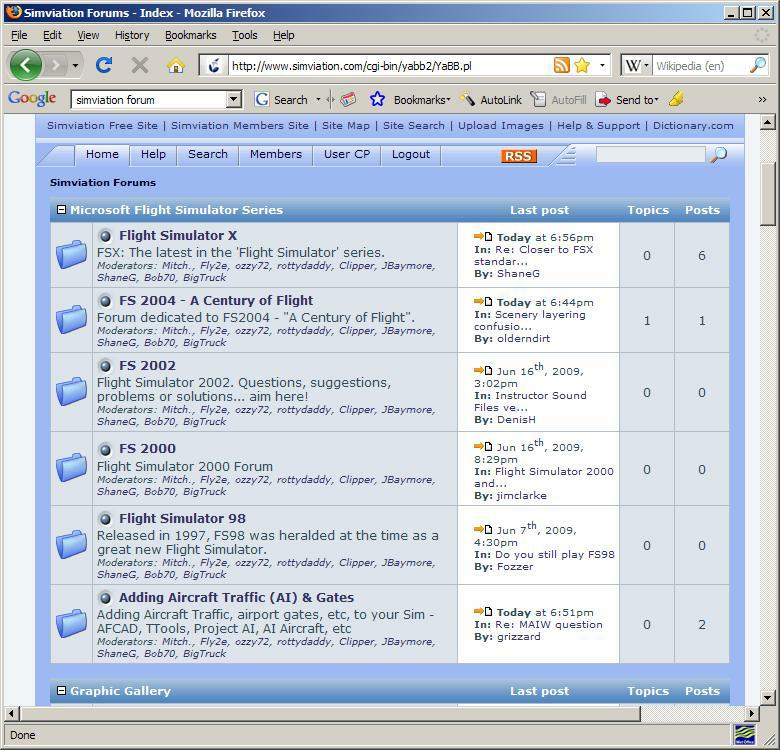Image resolution: width=780 pixels, height=750 pixels.
Task: Open the Tools menu
Action: [245, 35]
